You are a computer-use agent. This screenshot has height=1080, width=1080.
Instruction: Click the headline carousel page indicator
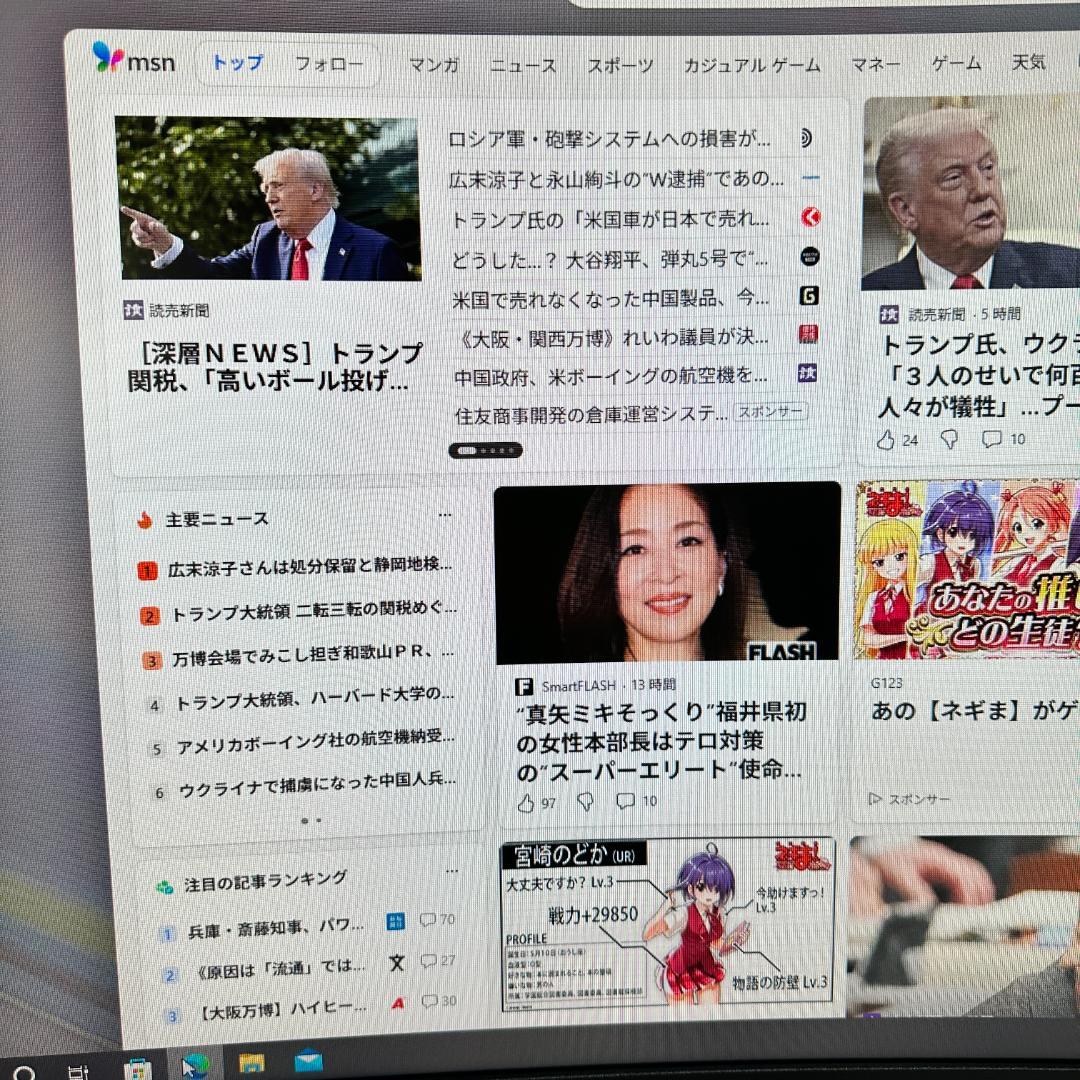tap(486, 450)
